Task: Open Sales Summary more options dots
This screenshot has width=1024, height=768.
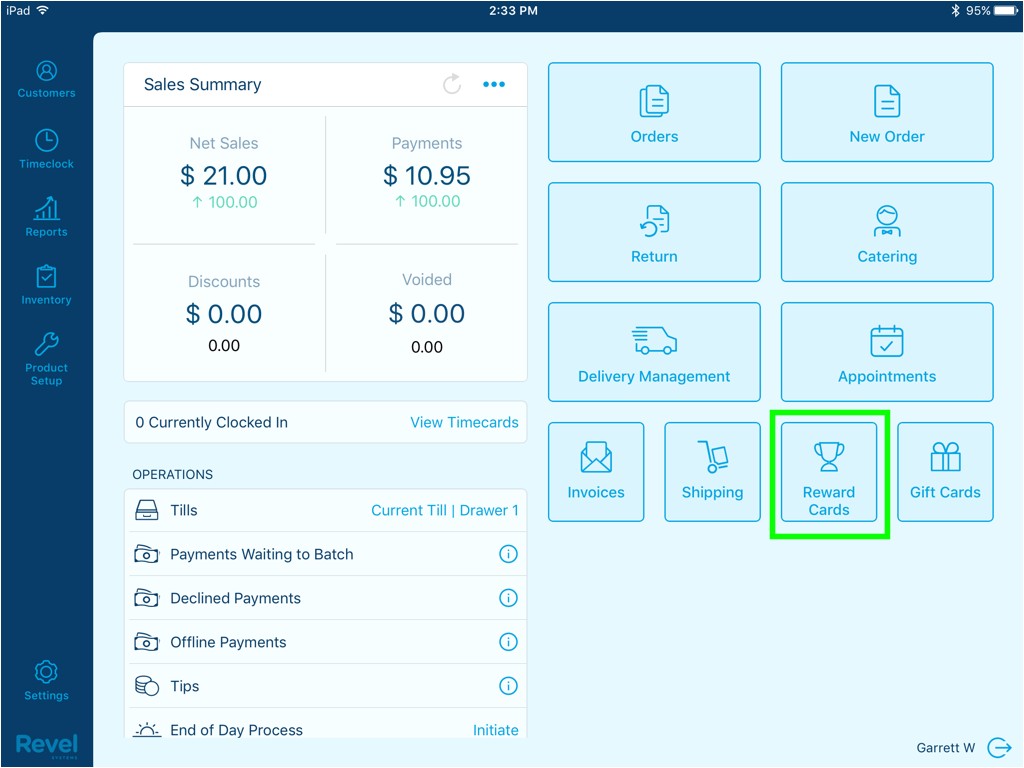Action: tap(494, 85)
